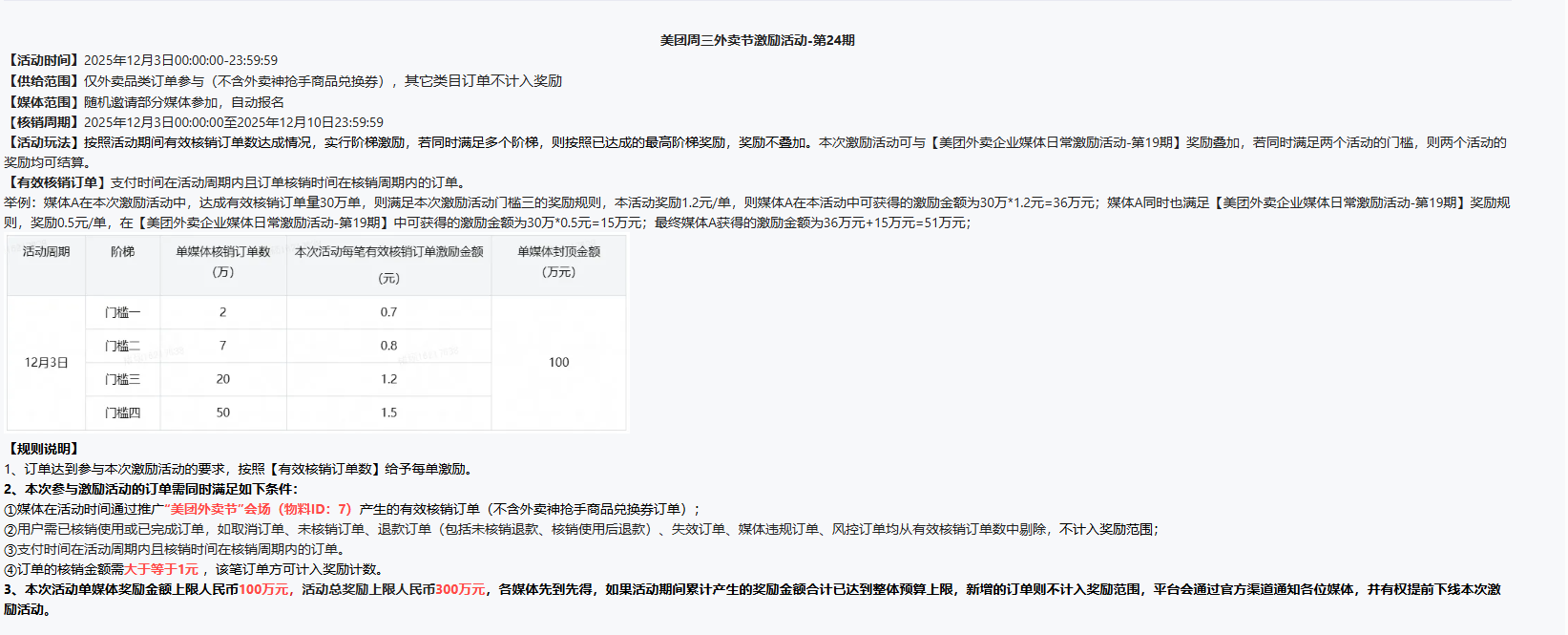Click the 门槛一 table cell
1568x635 pixels.
click(x=122, y=312)
